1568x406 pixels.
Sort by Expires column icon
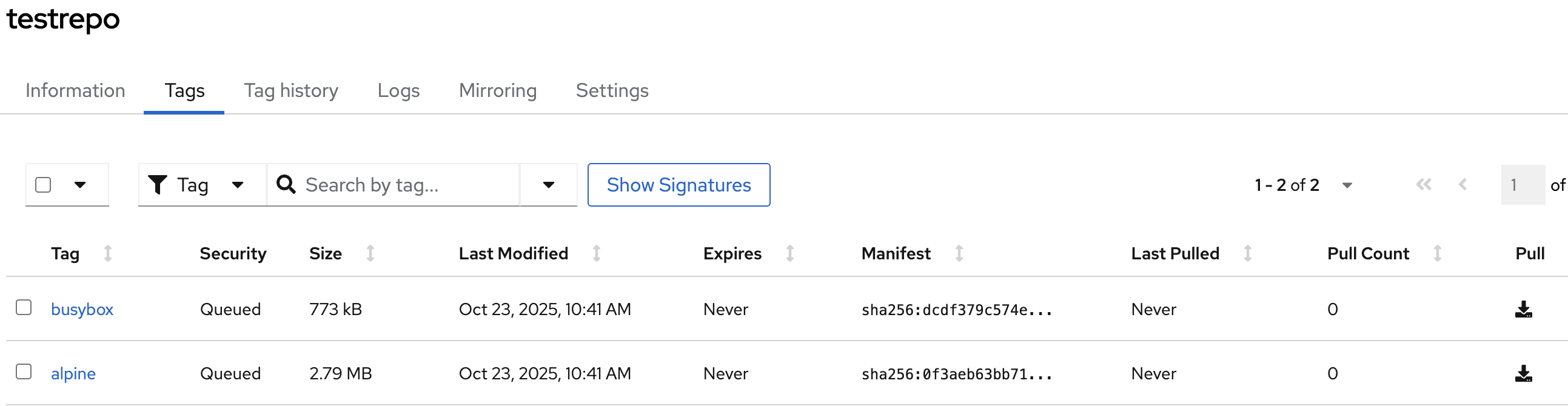[789, 253]
